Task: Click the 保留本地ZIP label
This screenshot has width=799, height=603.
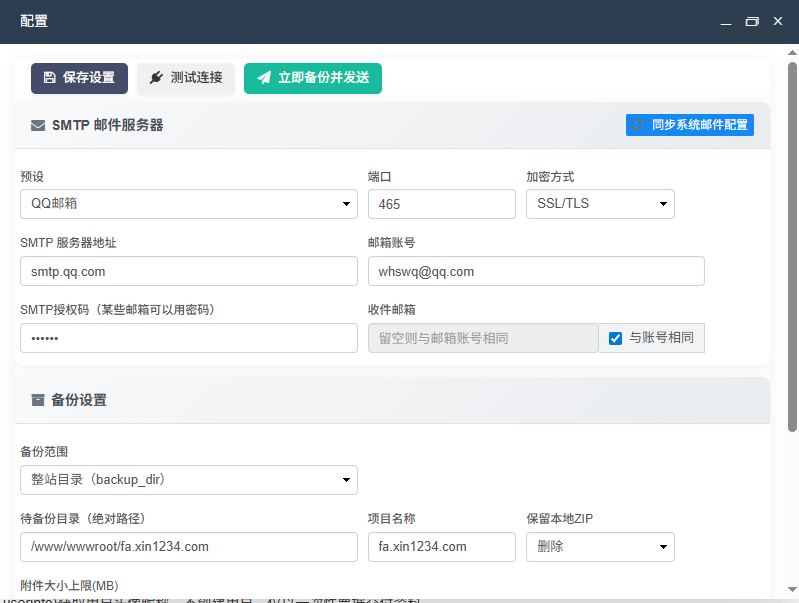Action: (560, 519)
